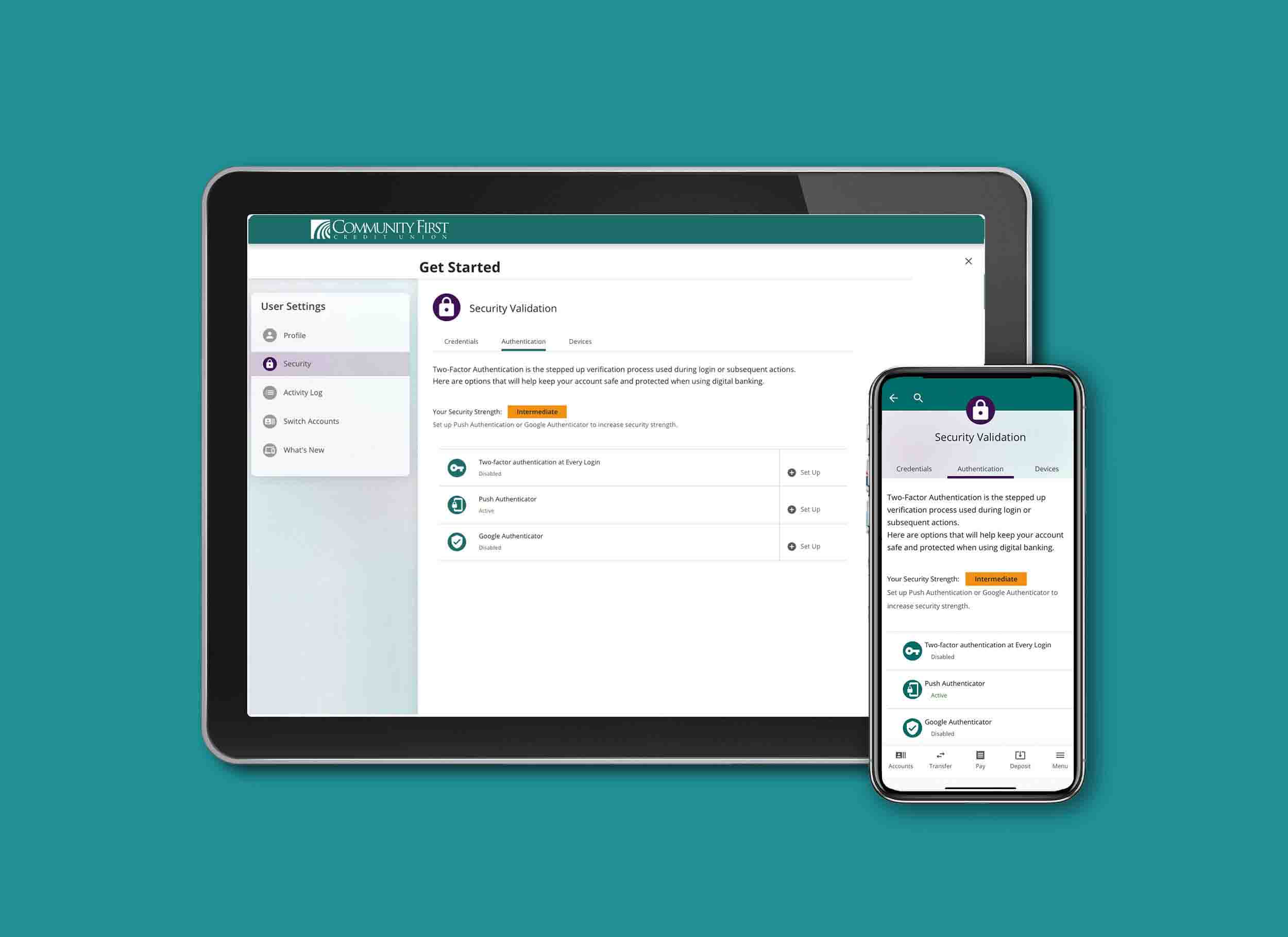
Task: Click the Security Validation lock icon
Action: tap(447, 309)
